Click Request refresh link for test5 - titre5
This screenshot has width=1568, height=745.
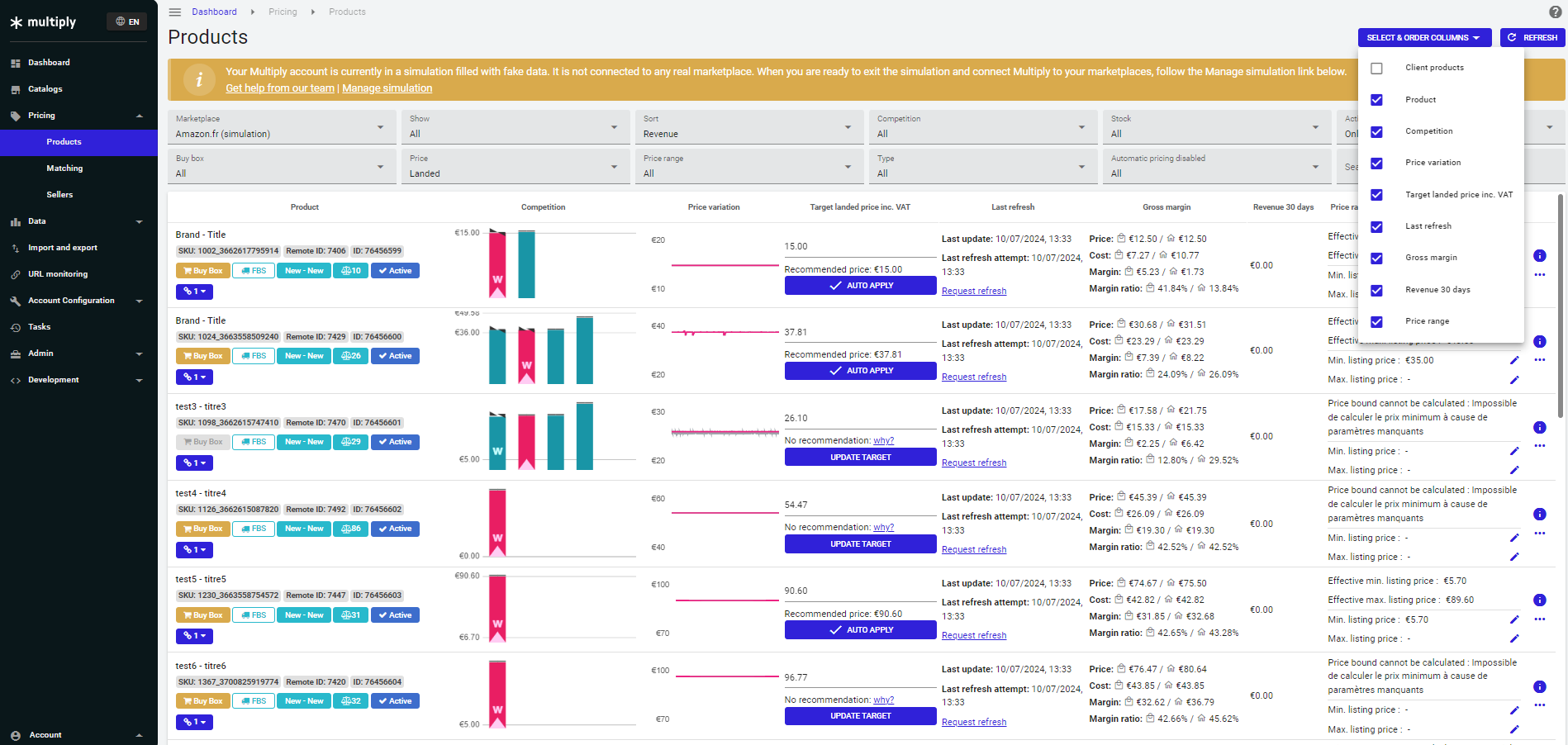(974, 636)
